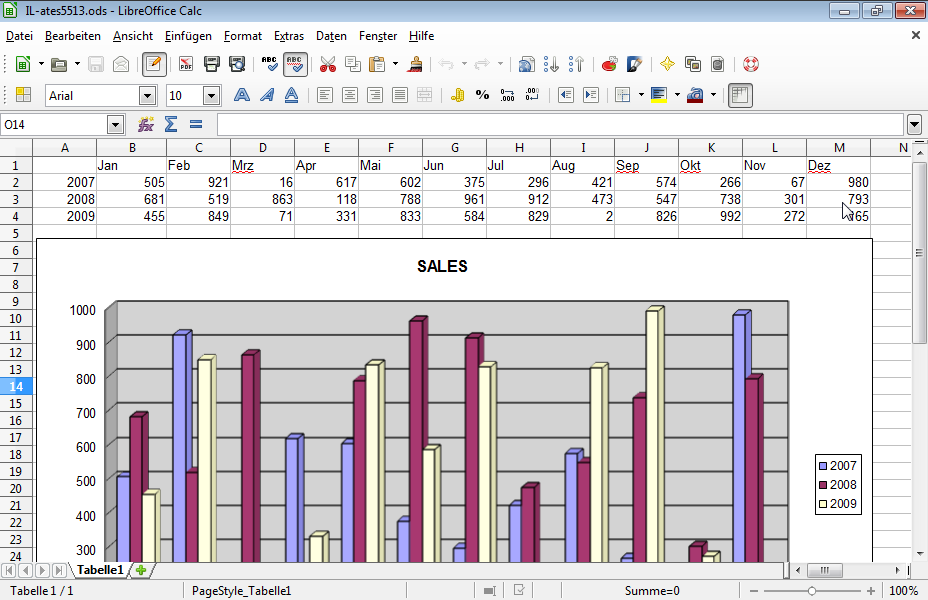The image size is (928, 600).
Task: Cut the selection with the scissors icon
Action: [x=327, y=64]
